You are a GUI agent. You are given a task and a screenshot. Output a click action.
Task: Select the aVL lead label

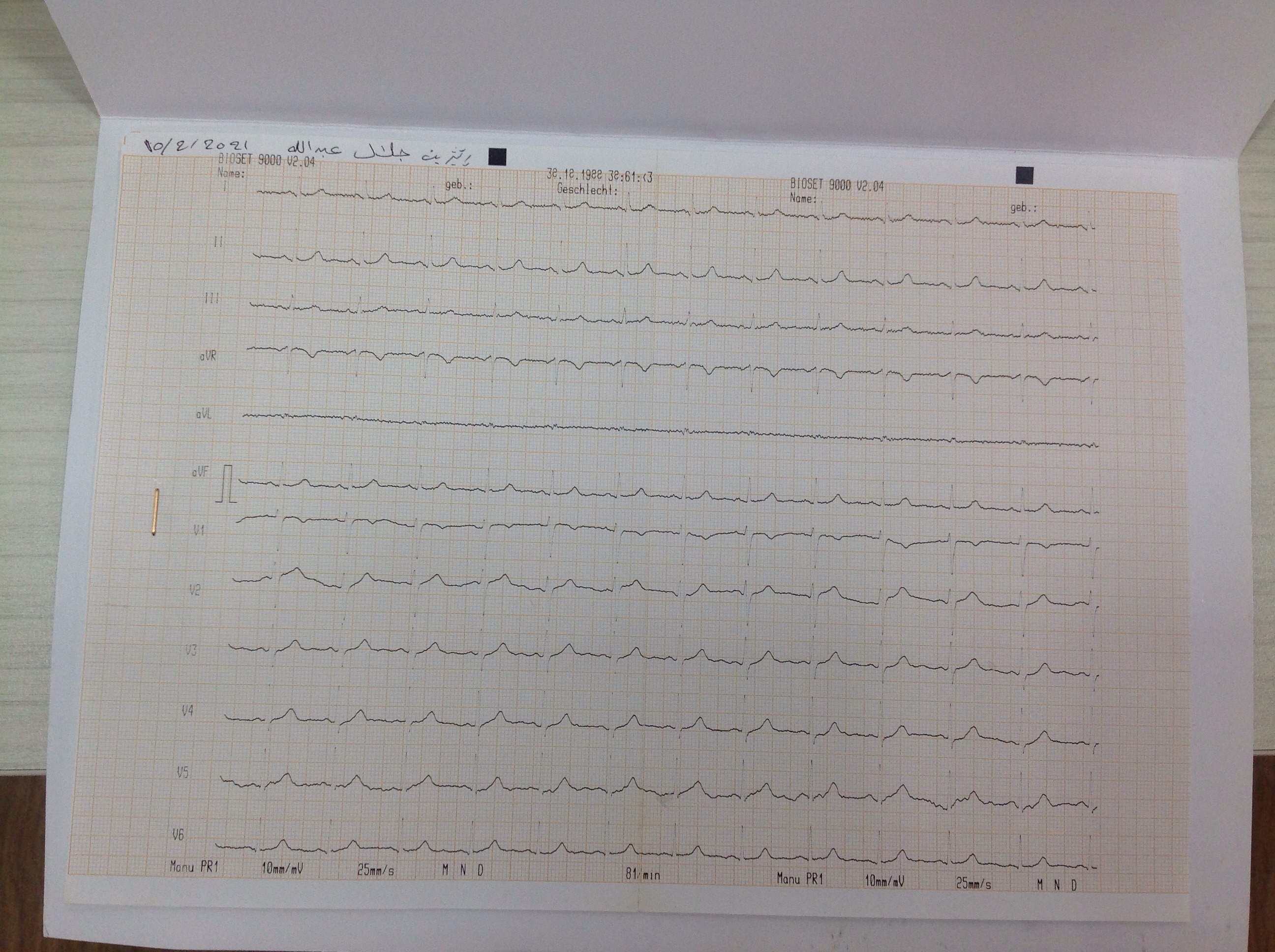click(x=204, y=414)
